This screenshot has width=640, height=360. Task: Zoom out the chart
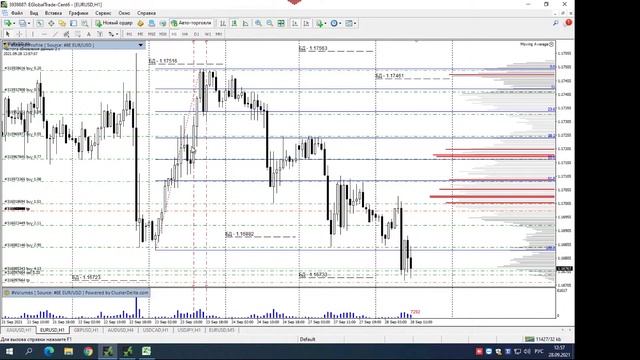(x=270, y=23)
